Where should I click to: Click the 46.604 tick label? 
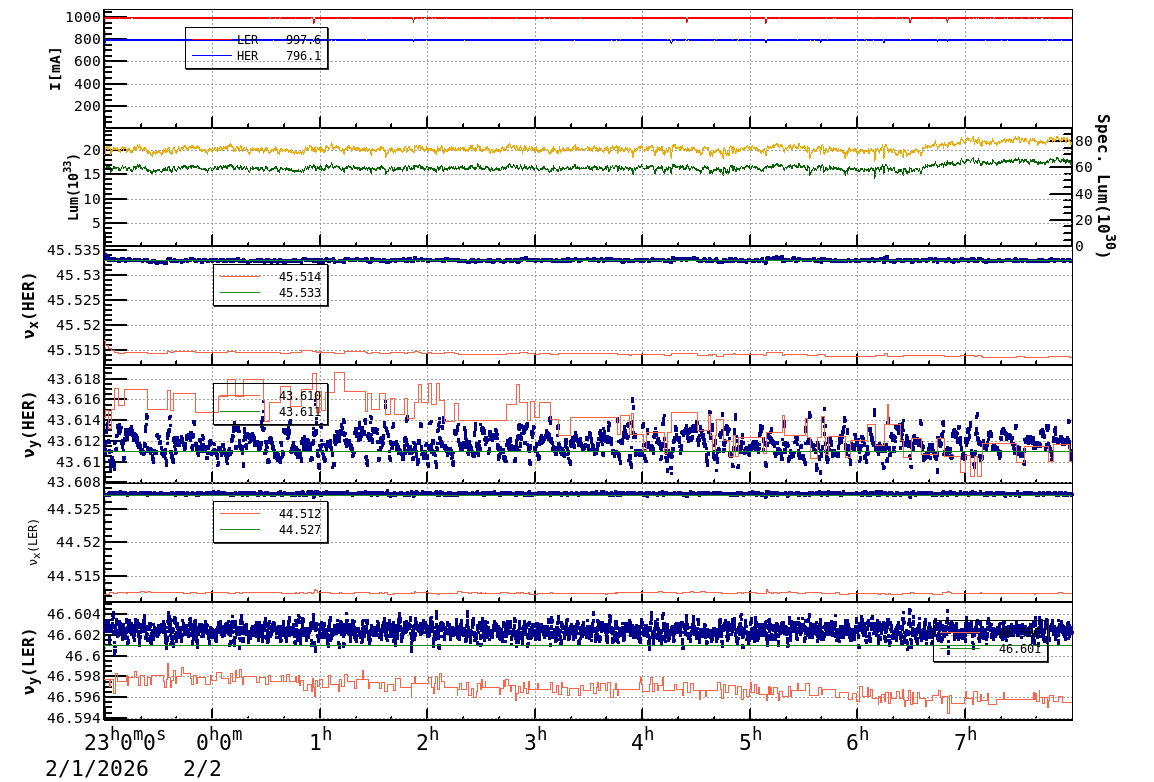[74, 614]
